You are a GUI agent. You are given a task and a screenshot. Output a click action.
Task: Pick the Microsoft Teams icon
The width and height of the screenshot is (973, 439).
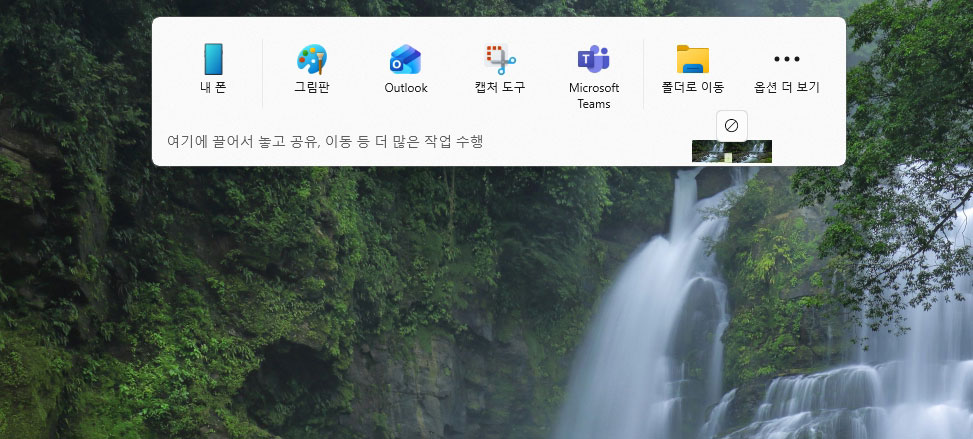[594, 60]
